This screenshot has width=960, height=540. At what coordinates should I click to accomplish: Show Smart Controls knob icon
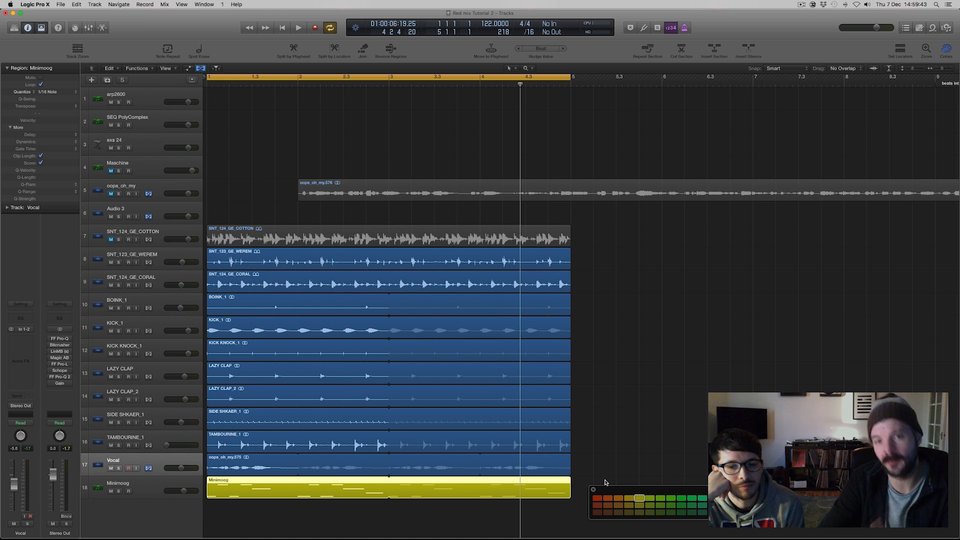75,28
